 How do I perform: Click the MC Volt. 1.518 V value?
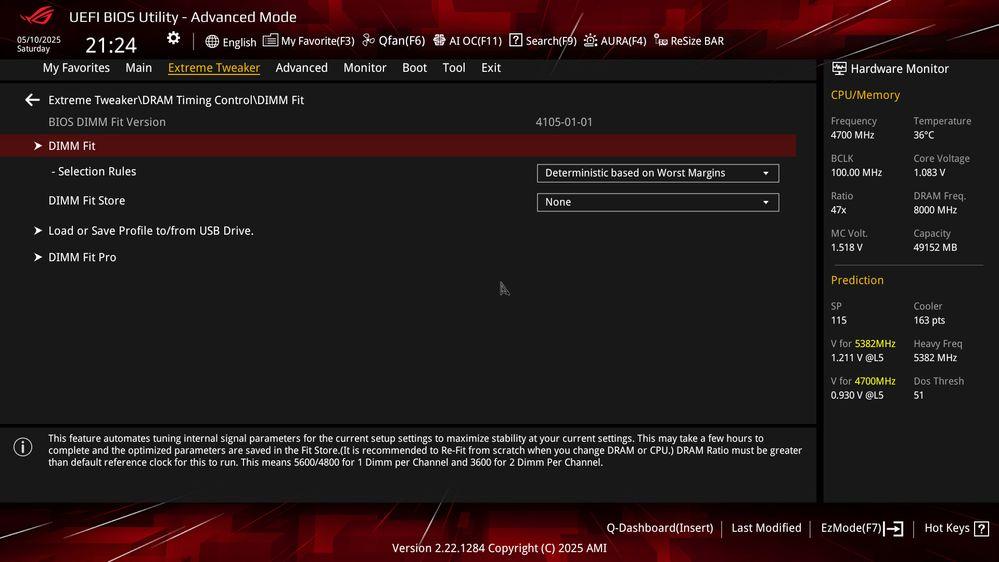[846, 248]
